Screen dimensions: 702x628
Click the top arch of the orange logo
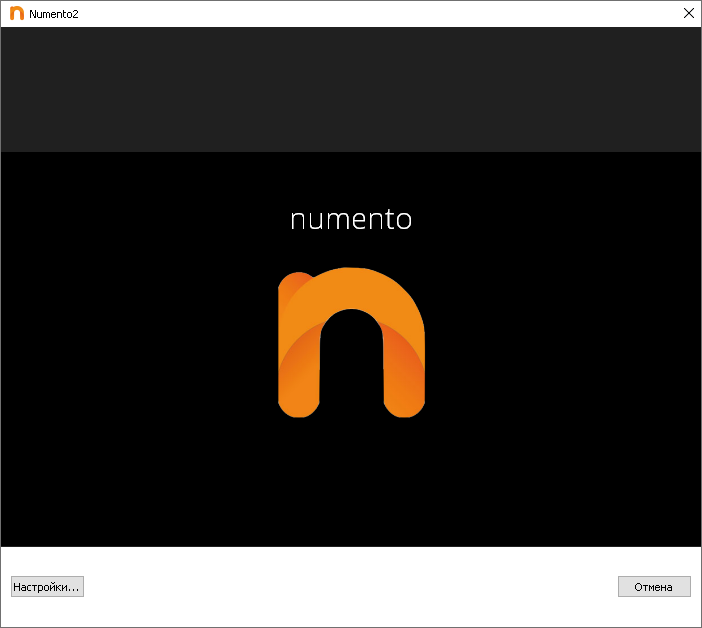point(351,286)
